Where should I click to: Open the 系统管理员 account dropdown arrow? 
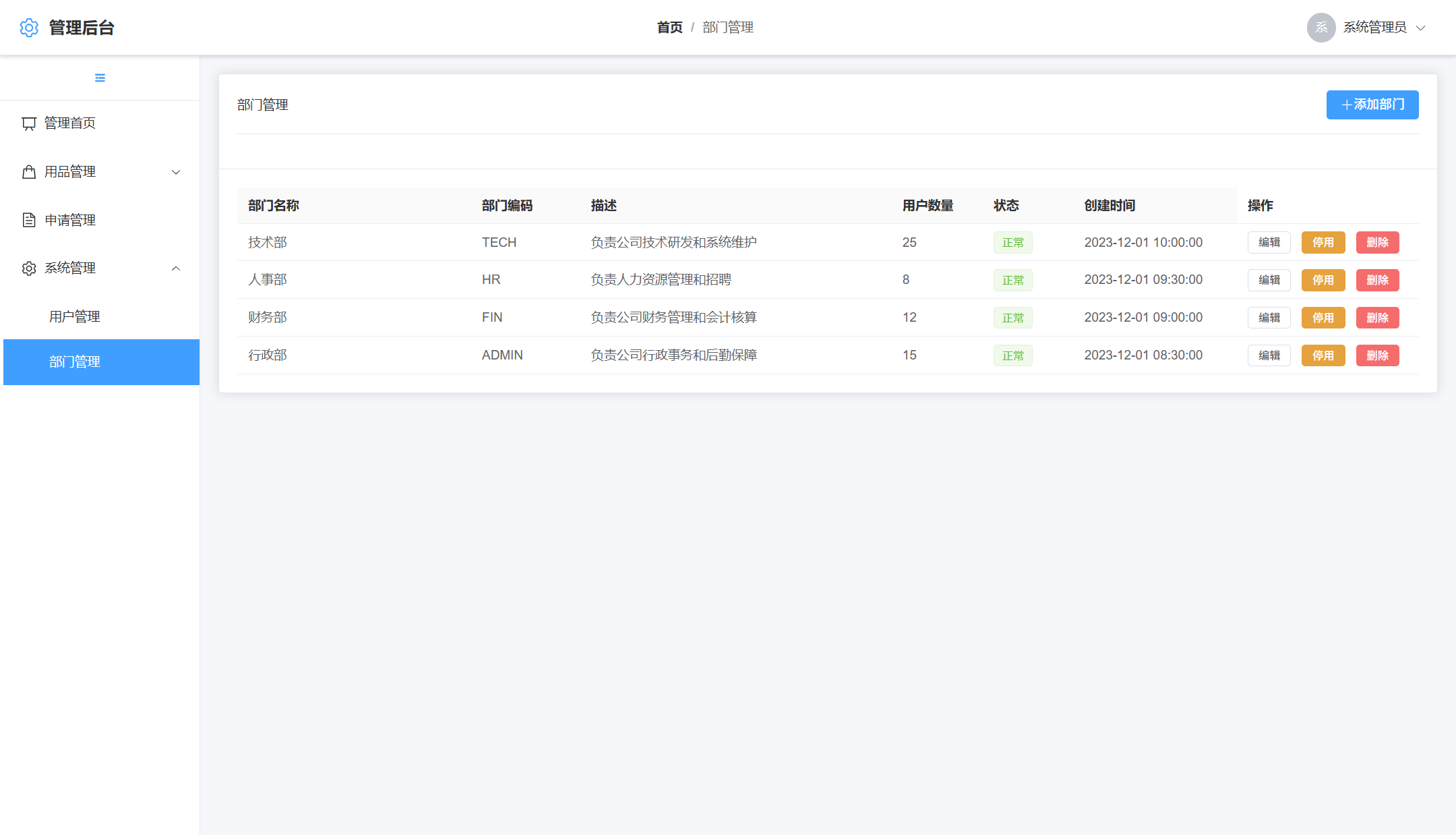tap(1421, 28)
